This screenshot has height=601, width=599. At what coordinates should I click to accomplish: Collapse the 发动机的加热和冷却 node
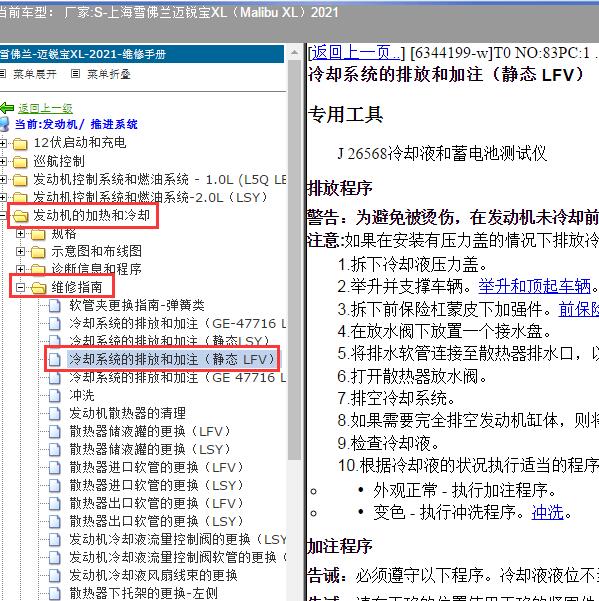point(3,215)
